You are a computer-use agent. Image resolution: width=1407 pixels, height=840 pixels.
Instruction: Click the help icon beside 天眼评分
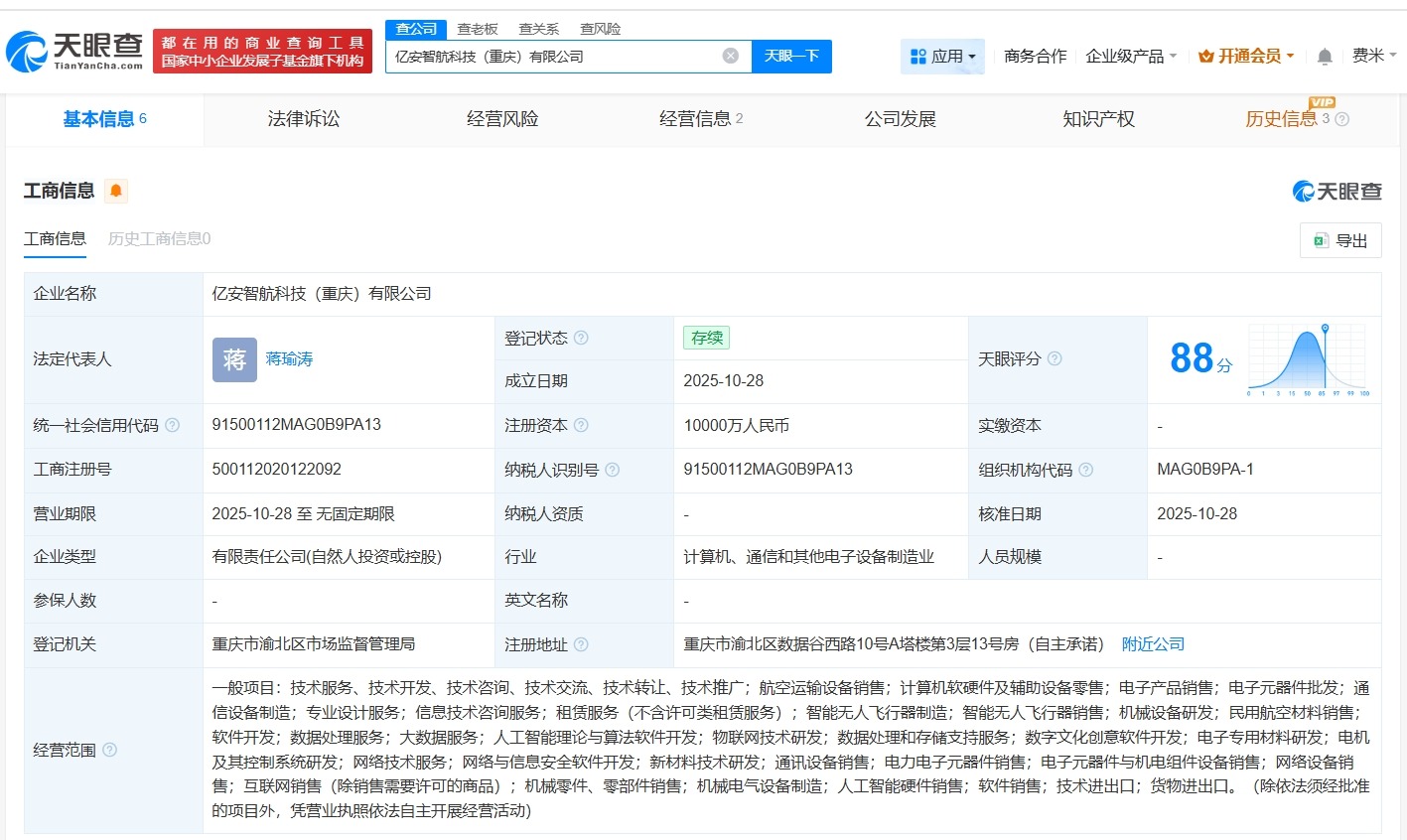pyautogui.click(x=1056, y=358)
